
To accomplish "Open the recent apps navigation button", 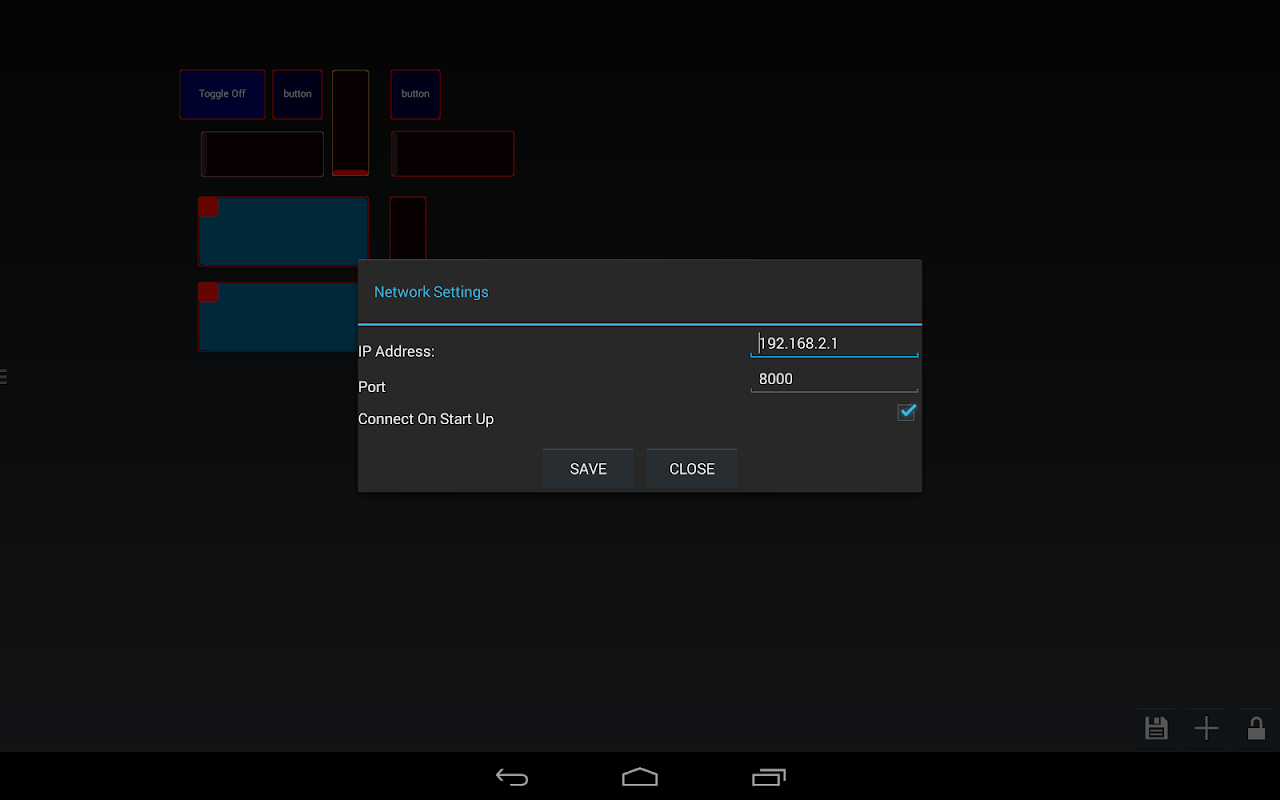I will tap(768, 777).
